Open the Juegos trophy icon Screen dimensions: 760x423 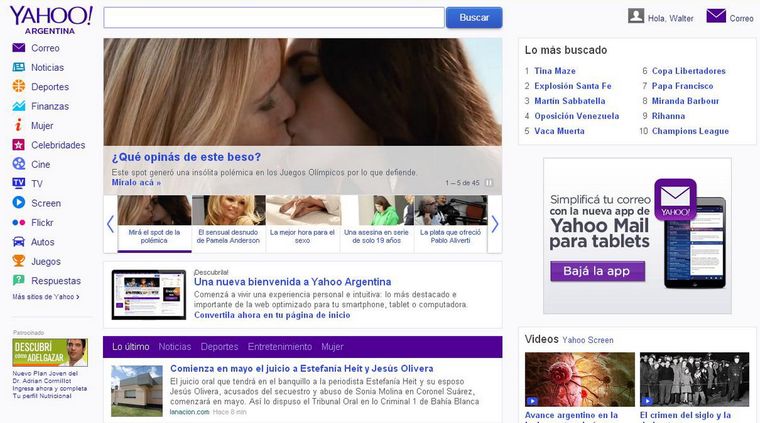coord(18,261)
